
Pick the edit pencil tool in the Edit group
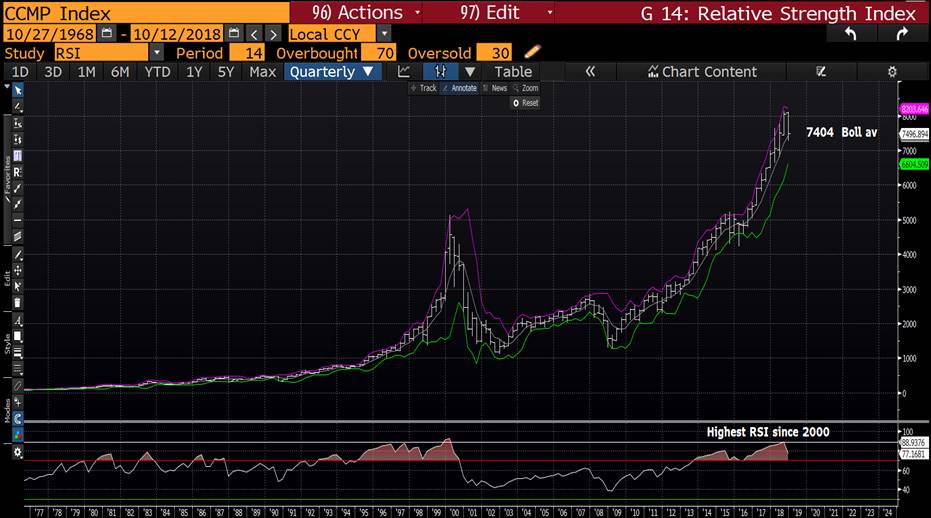point(18,255)
